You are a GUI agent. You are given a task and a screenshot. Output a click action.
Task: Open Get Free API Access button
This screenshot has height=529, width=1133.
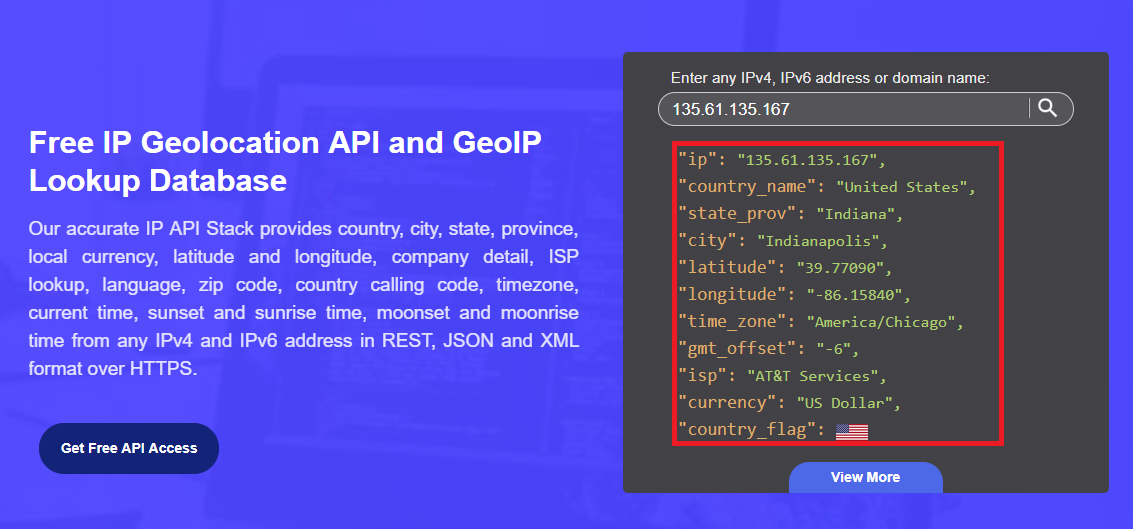[129, 448]
